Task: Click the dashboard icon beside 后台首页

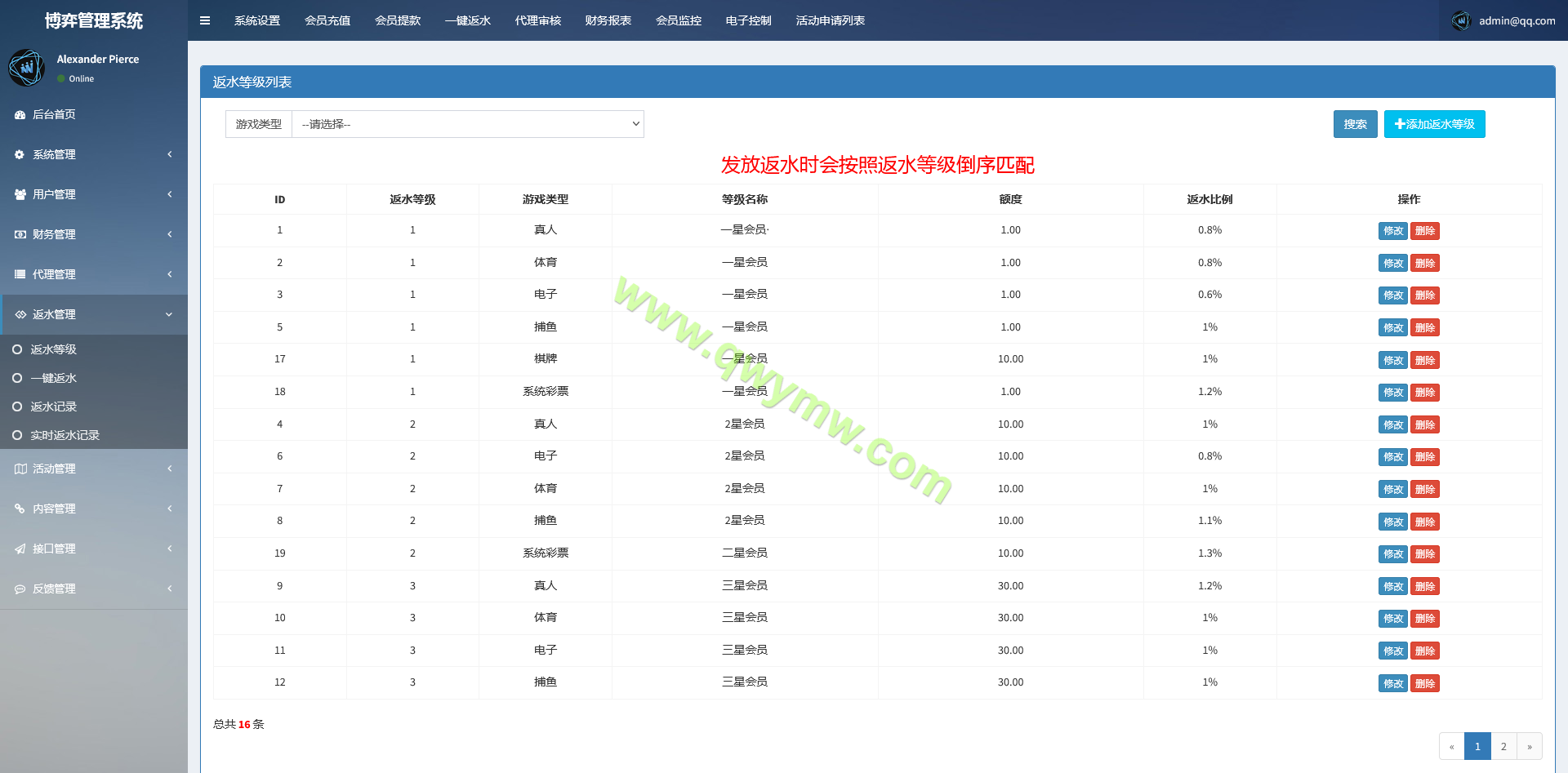Action: tap(20, 115)
